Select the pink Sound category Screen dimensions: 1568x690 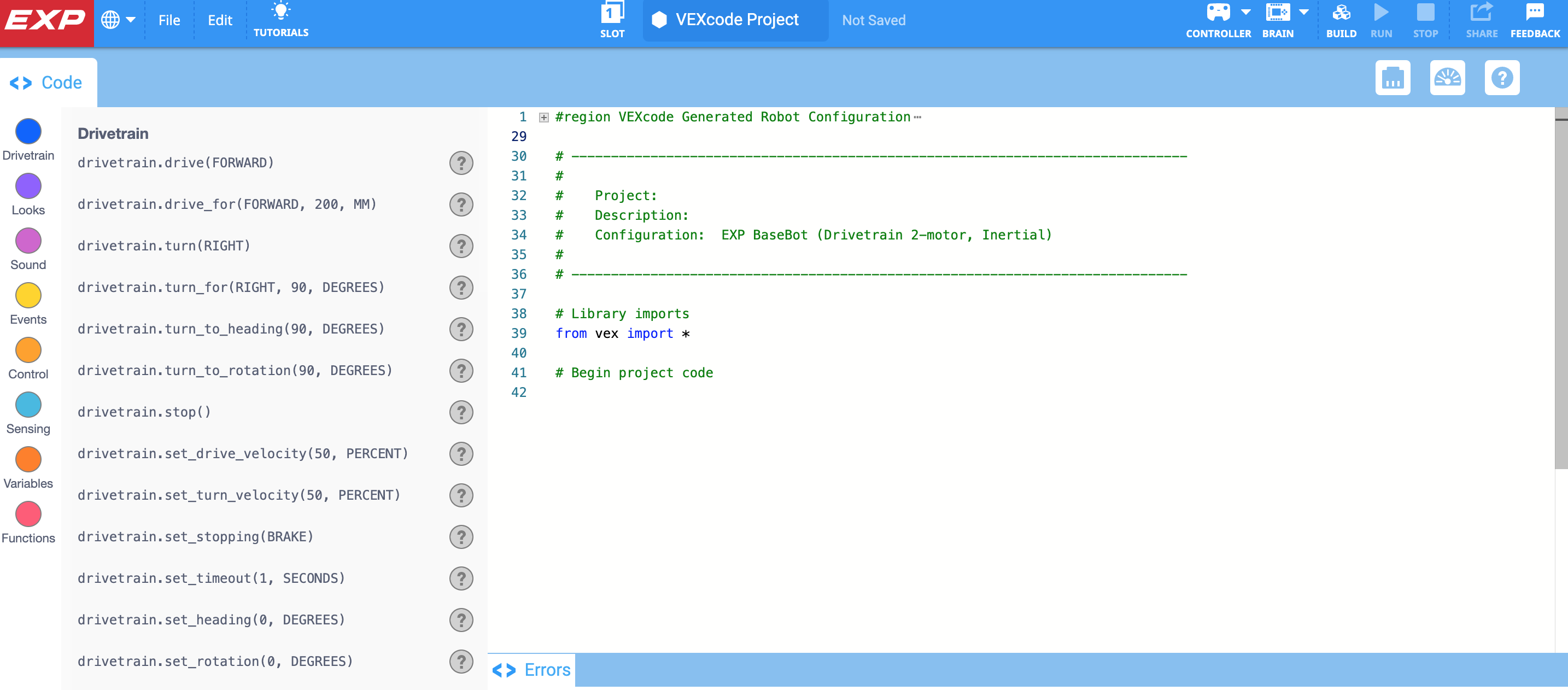28,249
